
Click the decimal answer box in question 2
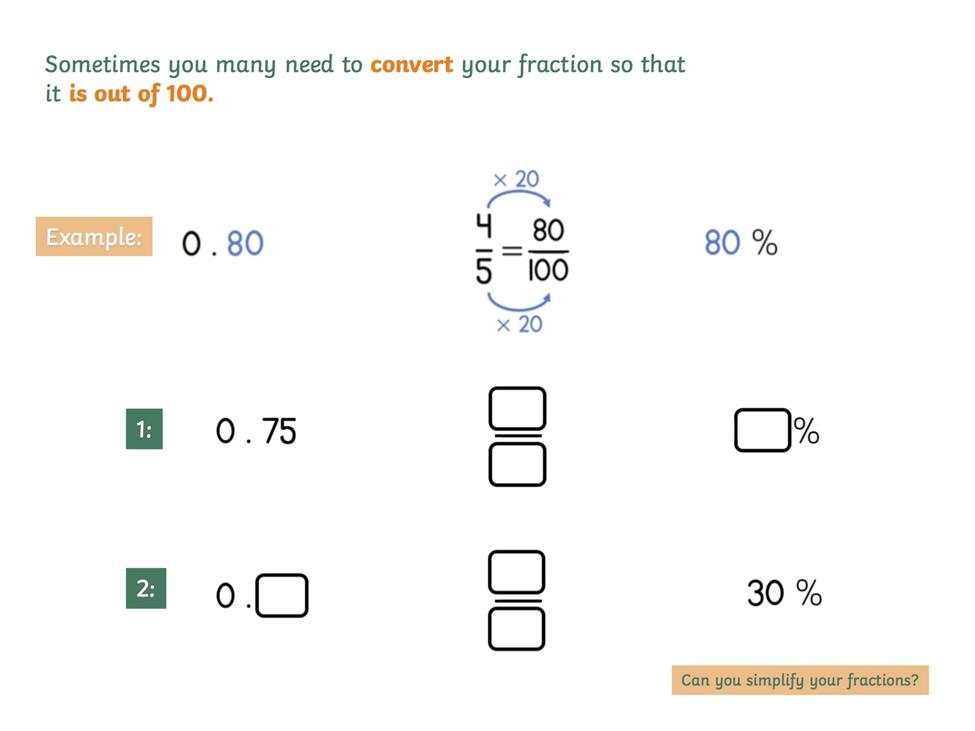[282, 595]
